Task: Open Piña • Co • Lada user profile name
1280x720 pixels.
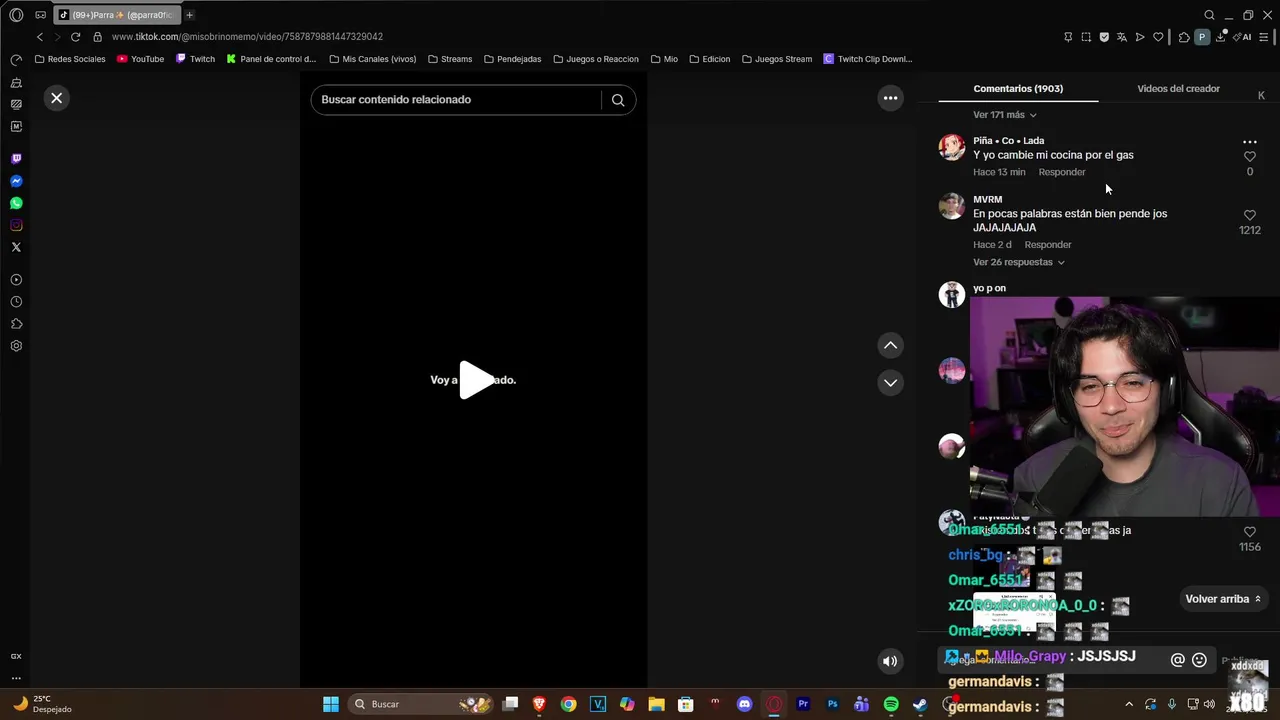Action: [1008, 141]
